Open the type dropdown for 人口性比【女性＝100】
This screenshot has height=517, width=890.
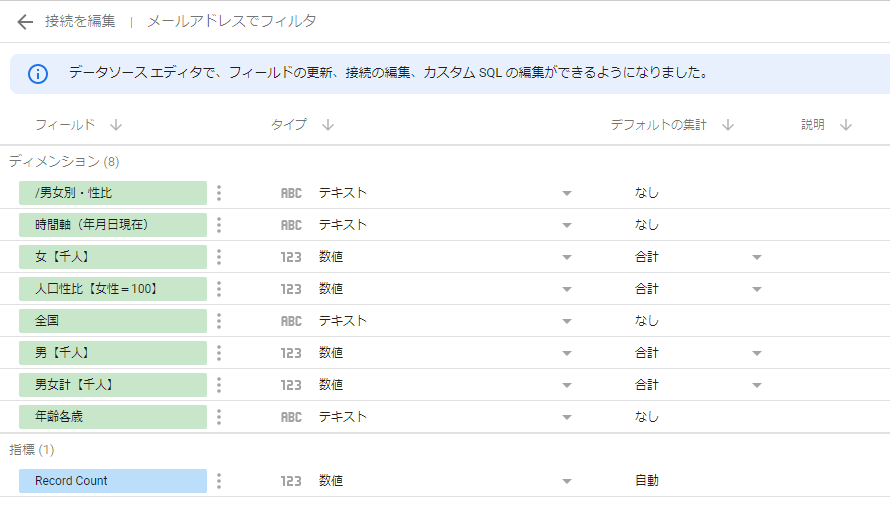pyautogui.click(x=566, y=289)
